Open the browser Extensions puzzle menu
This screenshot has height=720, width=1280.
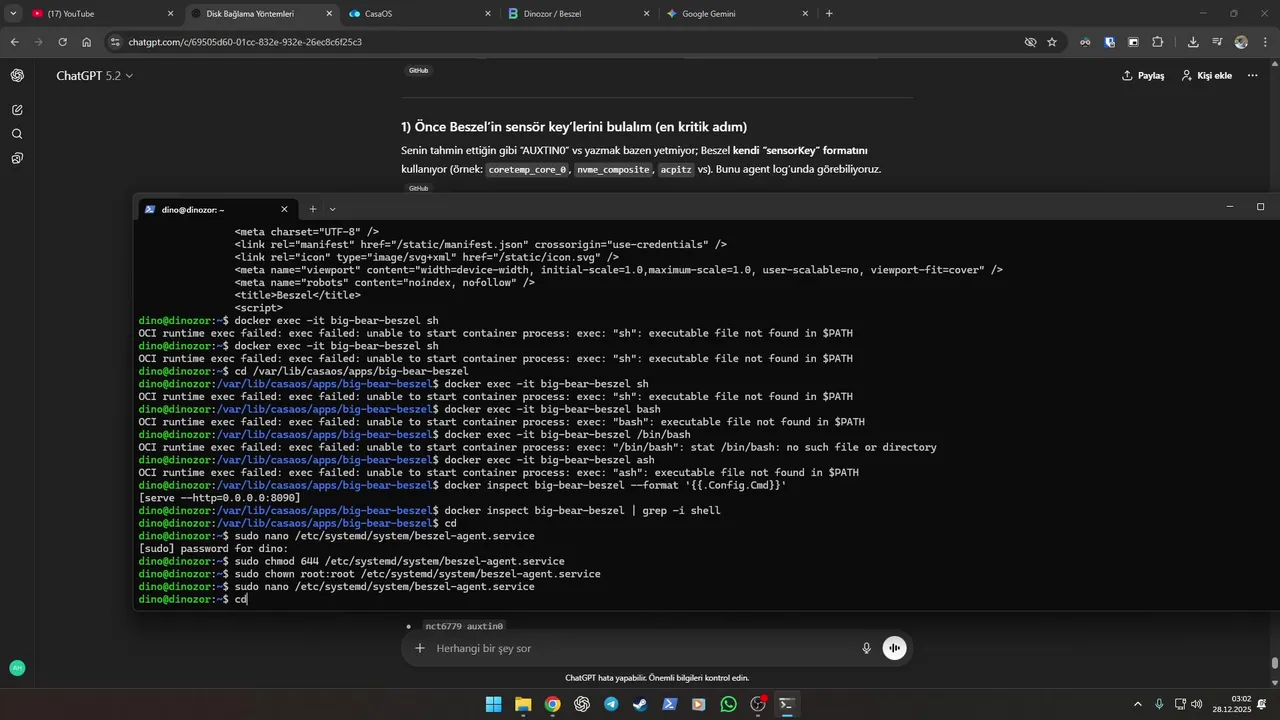point(1158,42)
